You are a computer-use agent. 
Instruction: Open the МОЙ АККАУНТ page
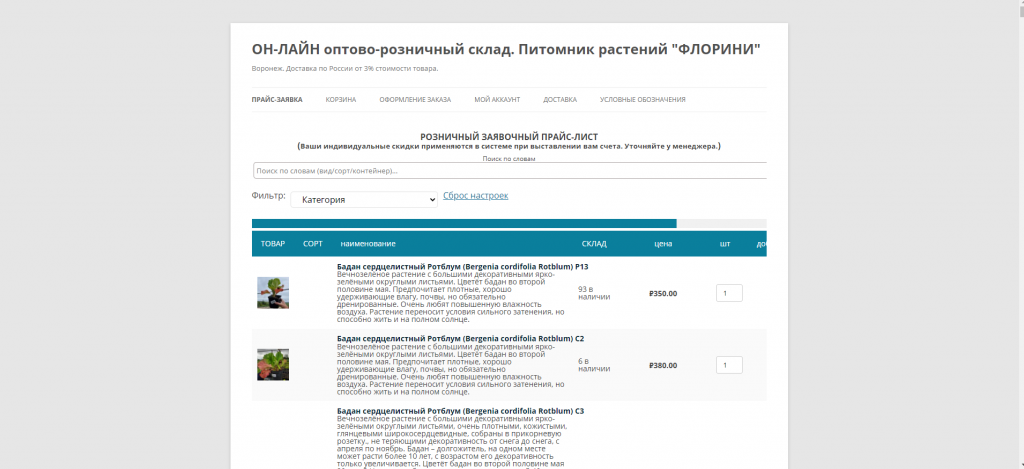tap(497, 100)
